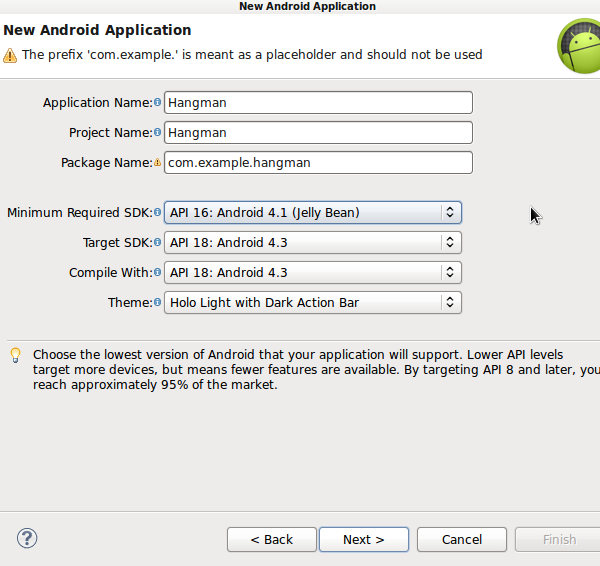Open the Theme dropdown
600x566 pixels.
[313, 302]
